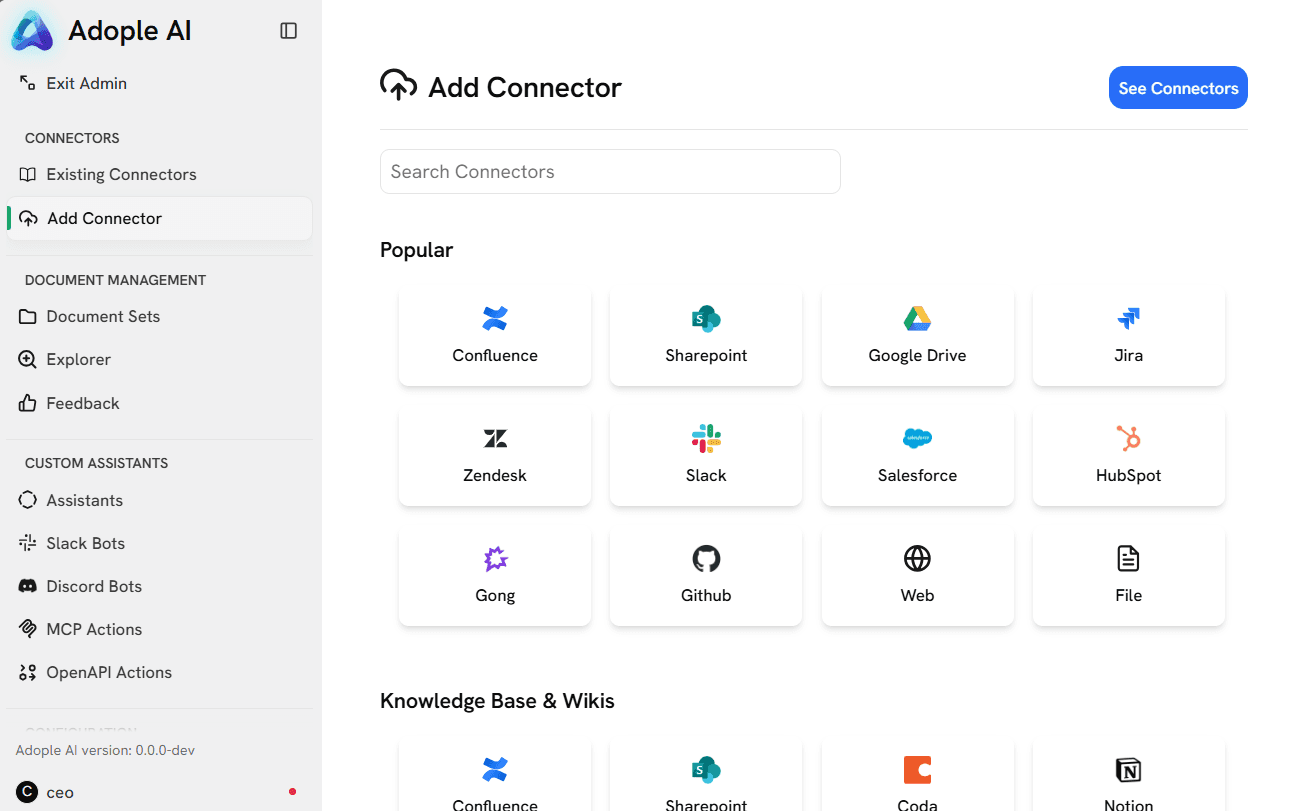Viewport: 1297px width, 811px height.
Task: Click the Add Connector upload icon in sidebar
Action: (28, 218)
